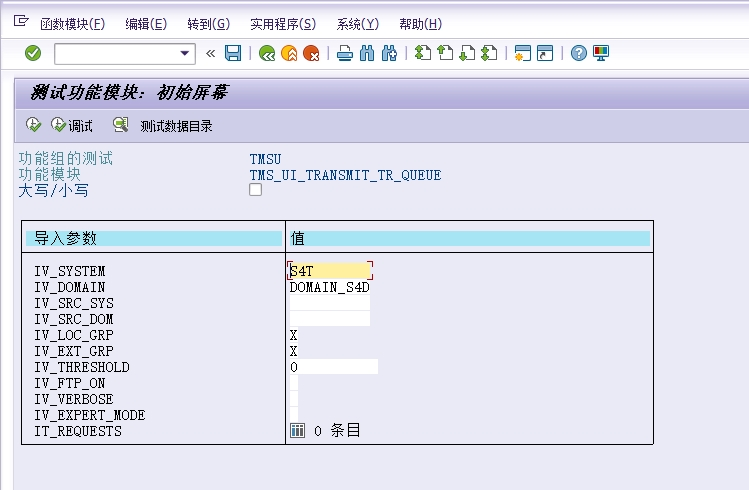Go to Previous Page icon
The width and height of the screenshot is (749, 490).
445,53
